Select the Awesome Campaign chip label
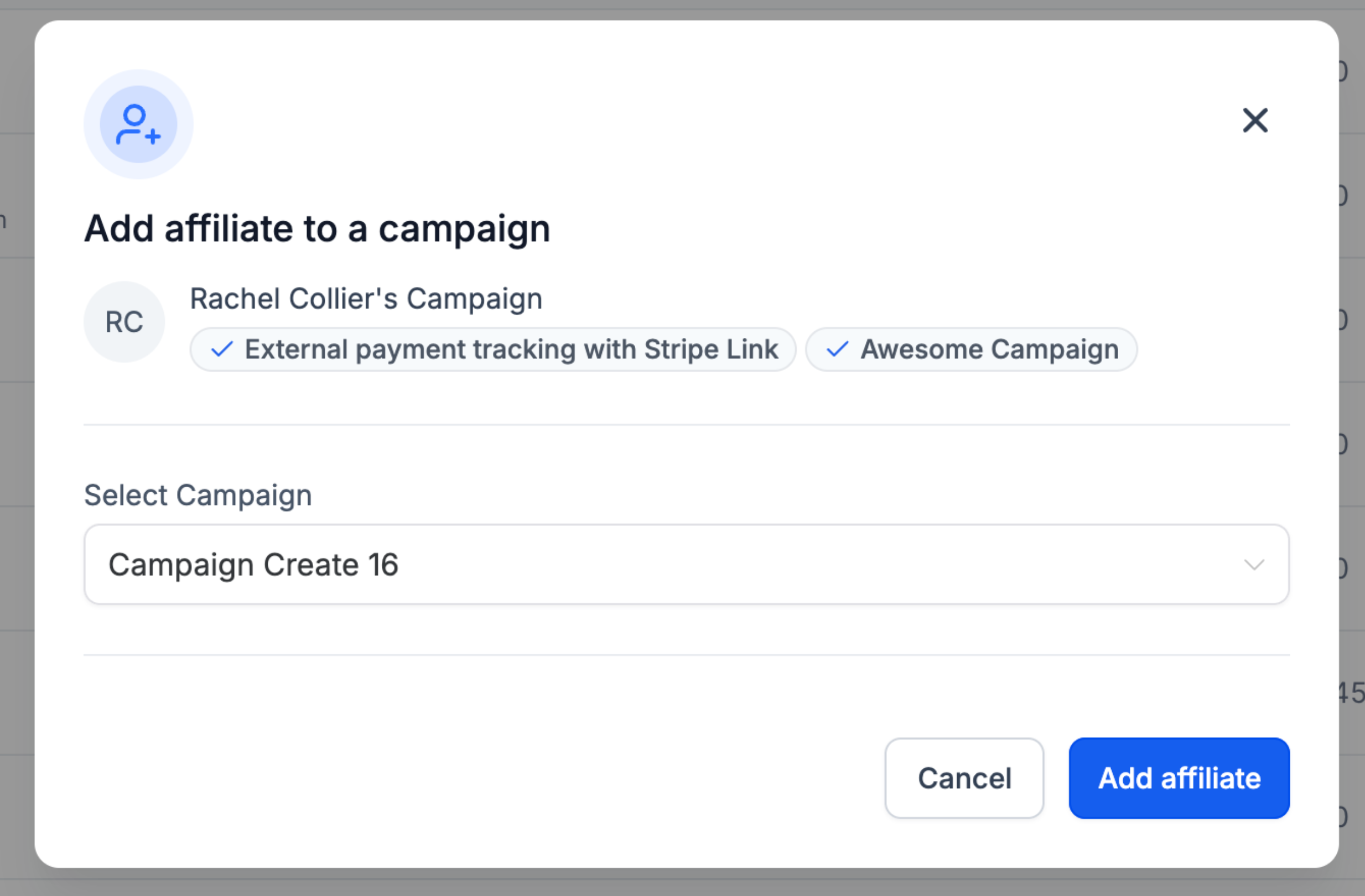This screenshot has height=896, width=1365. coord(989,349)
